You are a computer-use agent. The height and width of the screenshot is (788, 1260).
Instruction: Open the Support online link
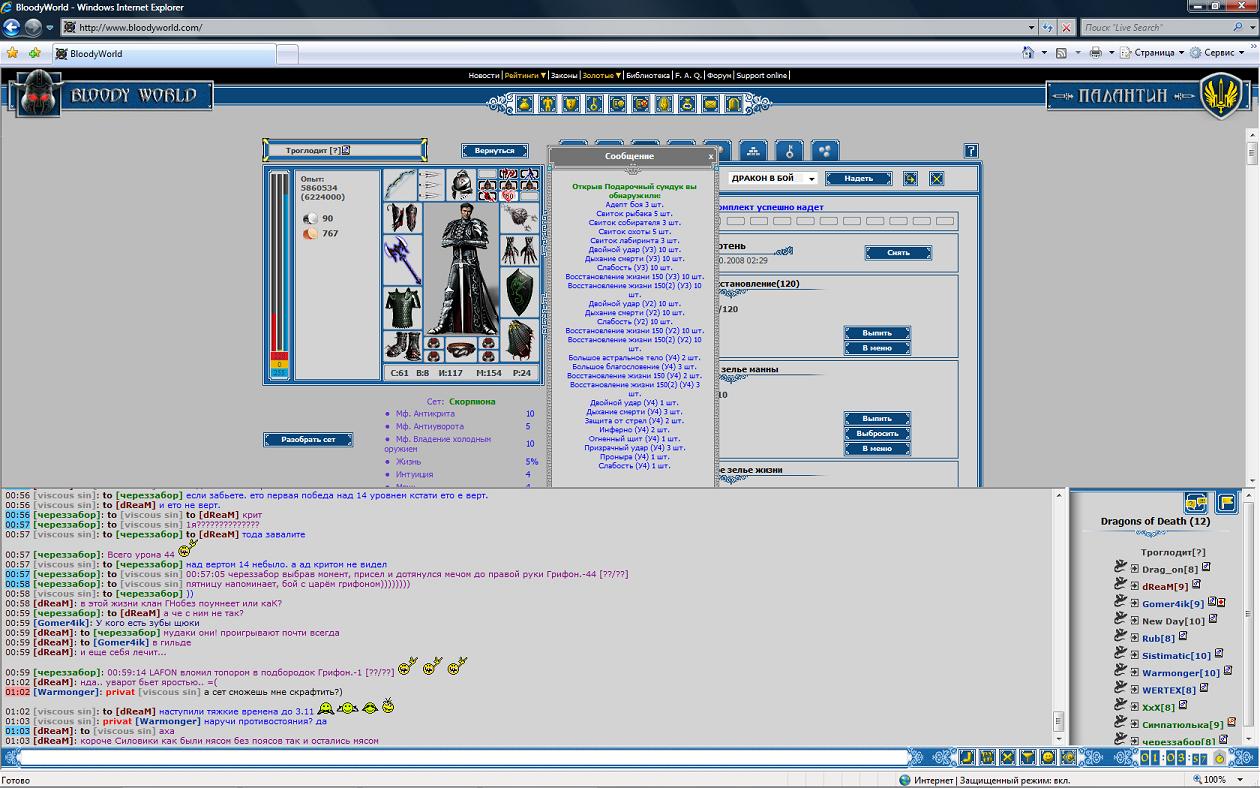point(762,75)
